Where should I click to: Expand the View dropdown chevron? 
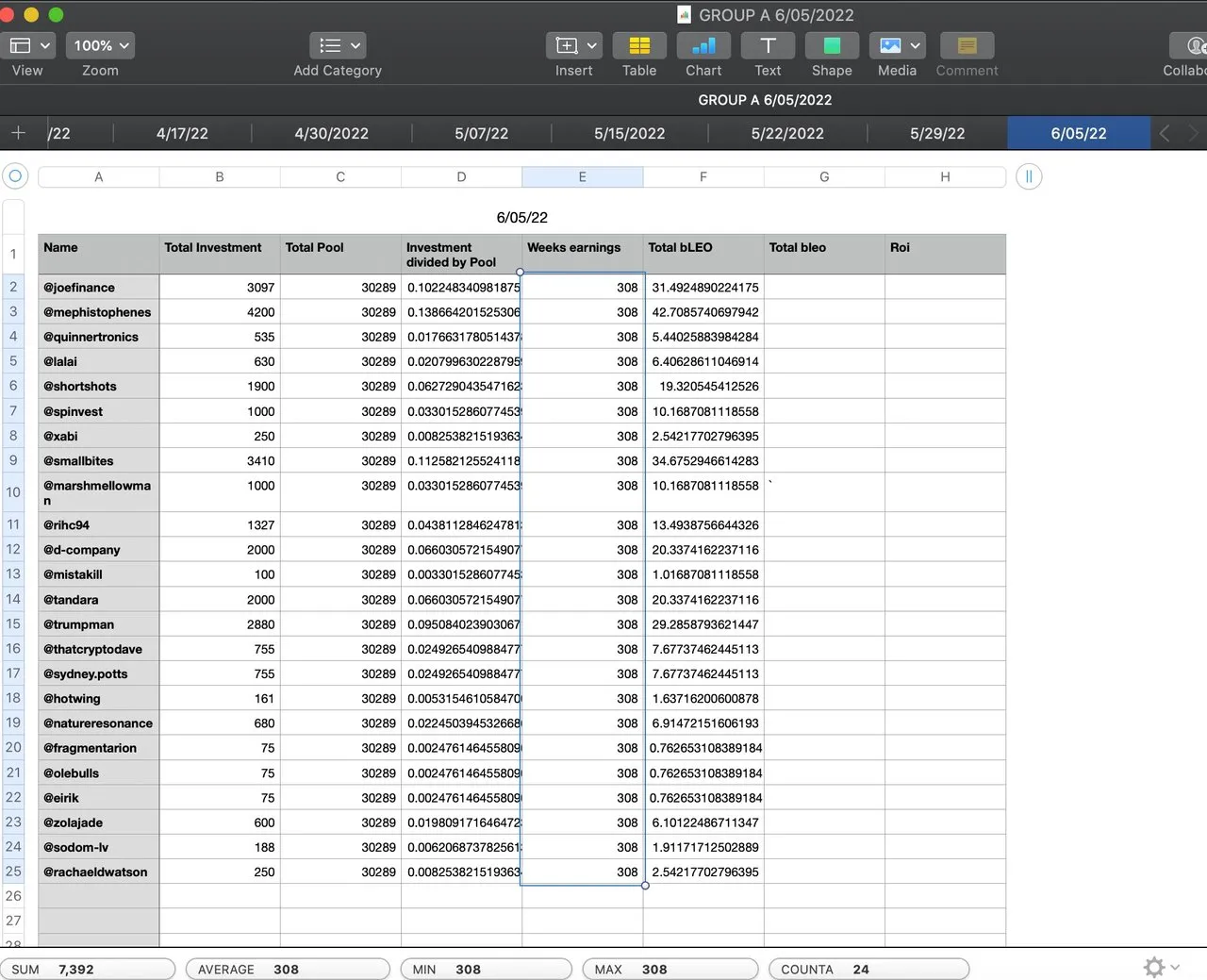(44, 45)
